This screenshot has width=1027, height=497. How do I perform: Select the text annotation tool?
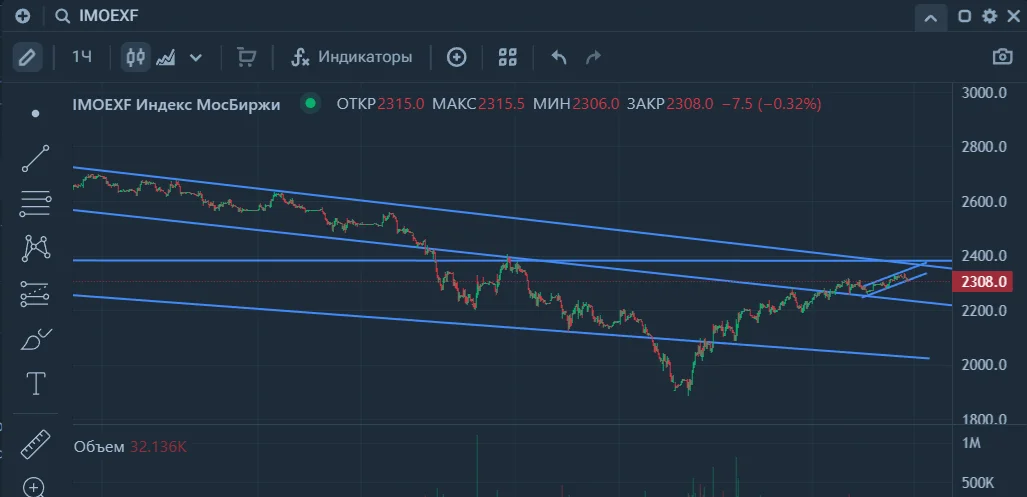coord(35,384)
